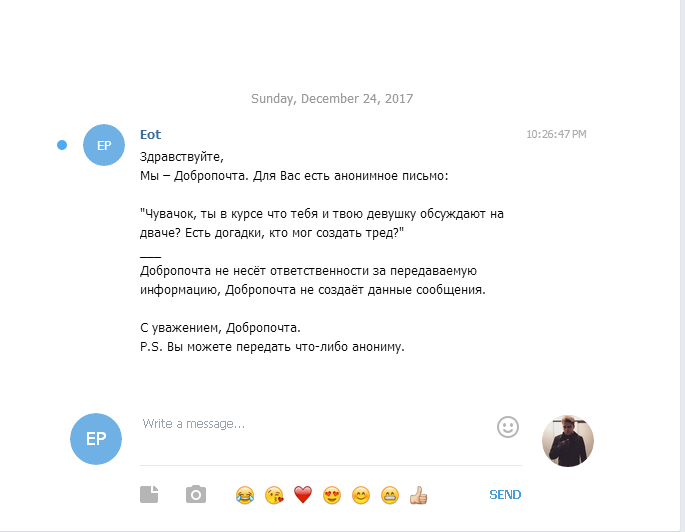Click the camera photo upload icon

coord(196,494)
